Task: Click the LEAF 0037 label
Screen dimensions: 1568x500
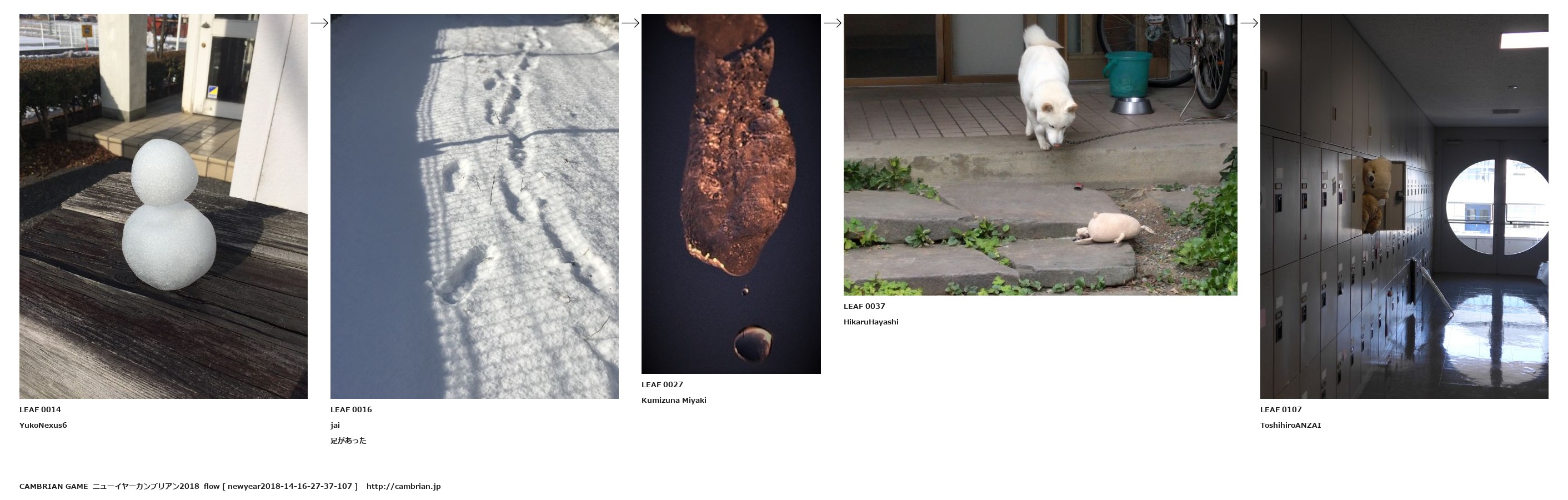Action: tap(864, 306)
